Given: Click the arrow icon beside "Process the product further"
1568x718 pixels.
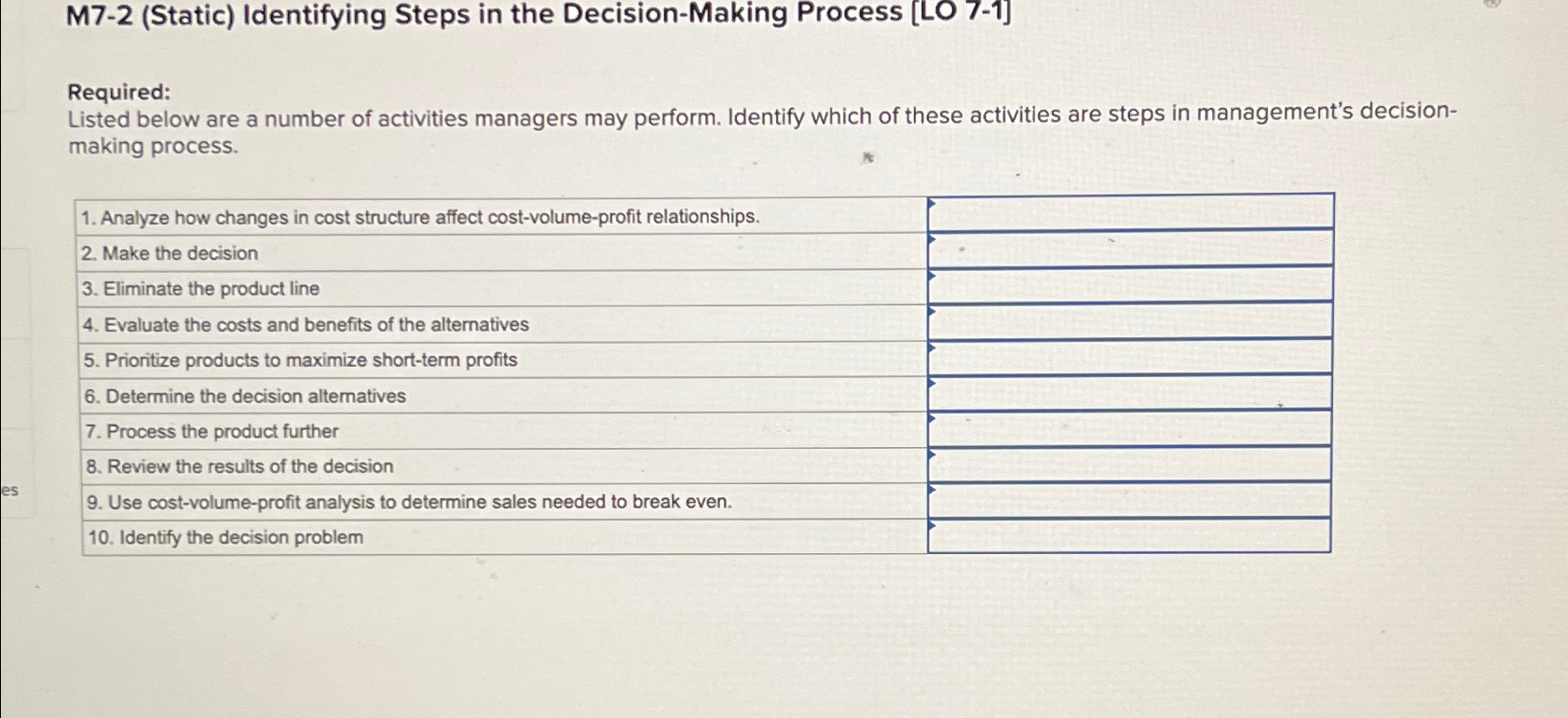Looking at the screenshot, I should 934,420.
